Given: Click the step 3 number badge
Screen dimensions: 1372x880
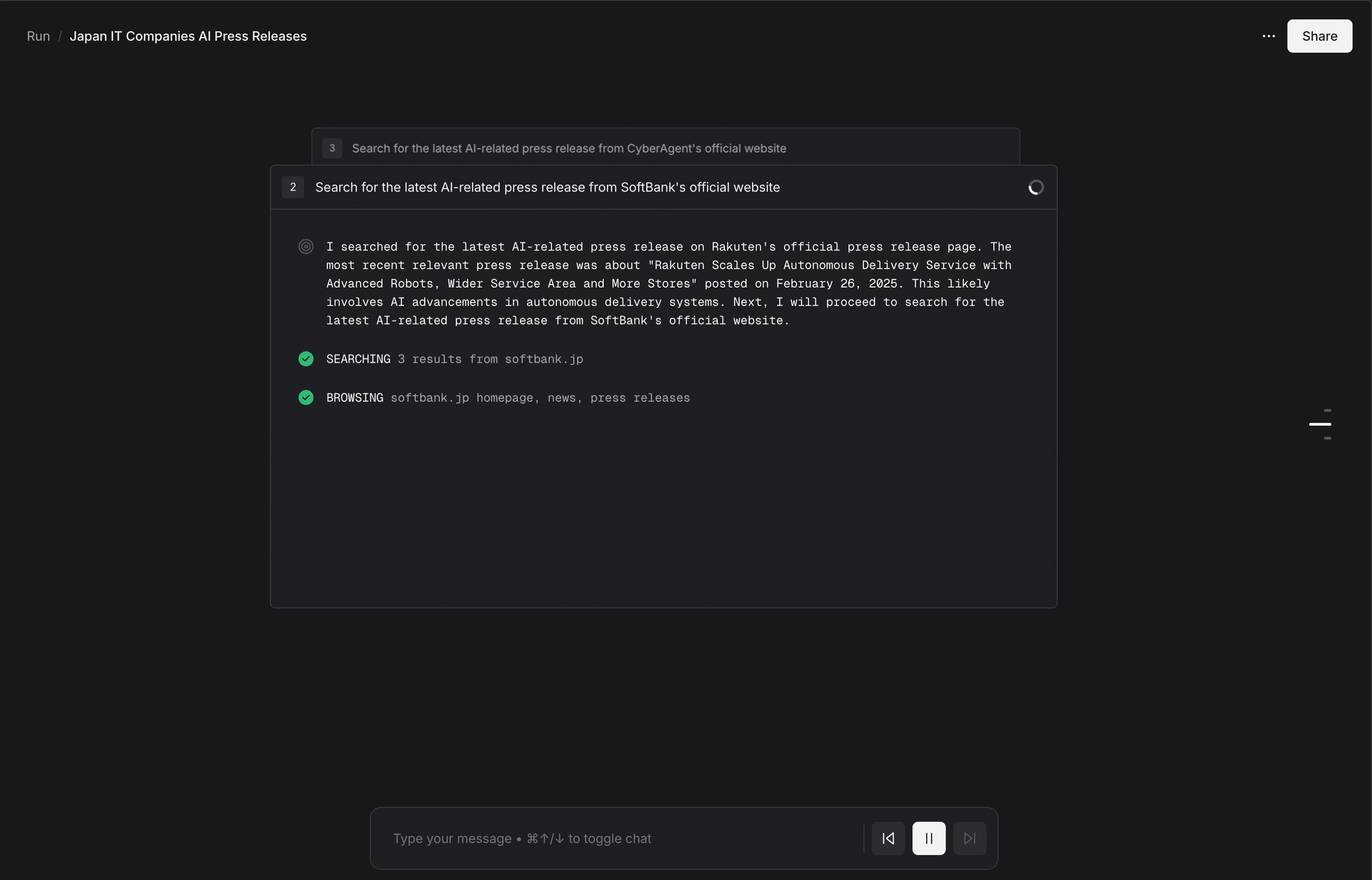Looking at the screenshot, I should [x=332, y=148].
